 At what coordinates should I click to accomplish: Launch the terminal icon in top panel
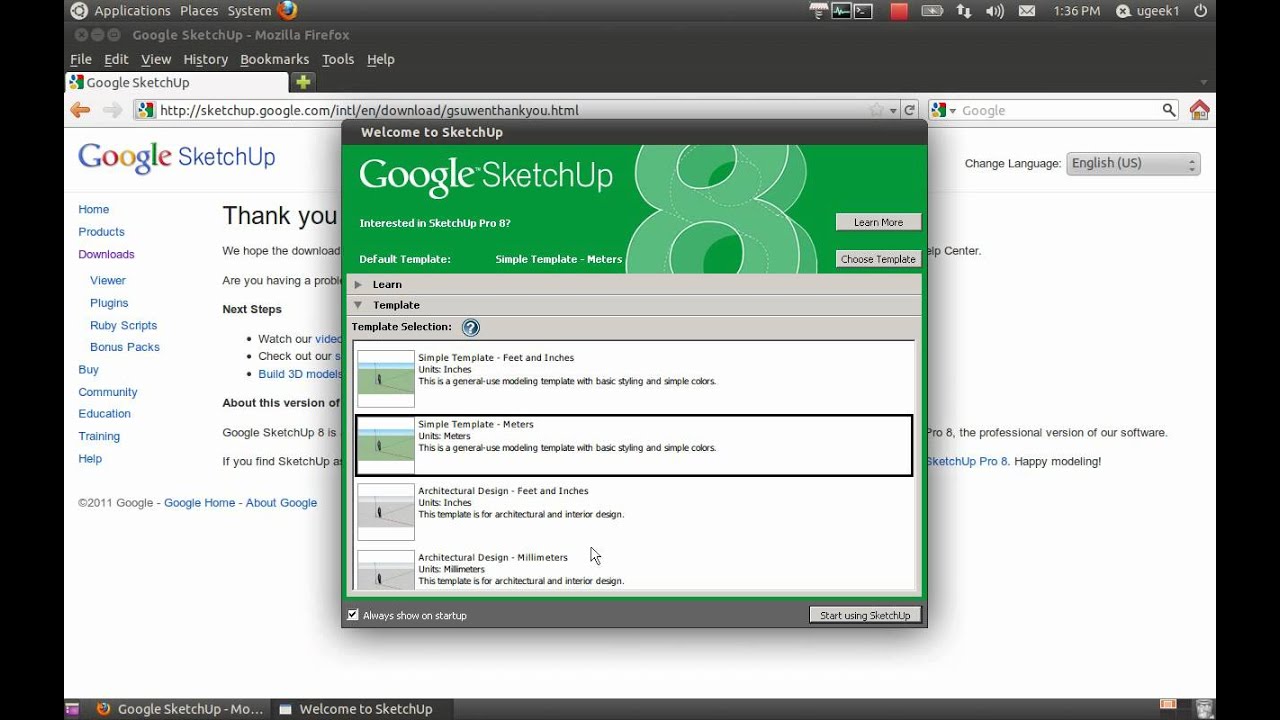(863, 11)
